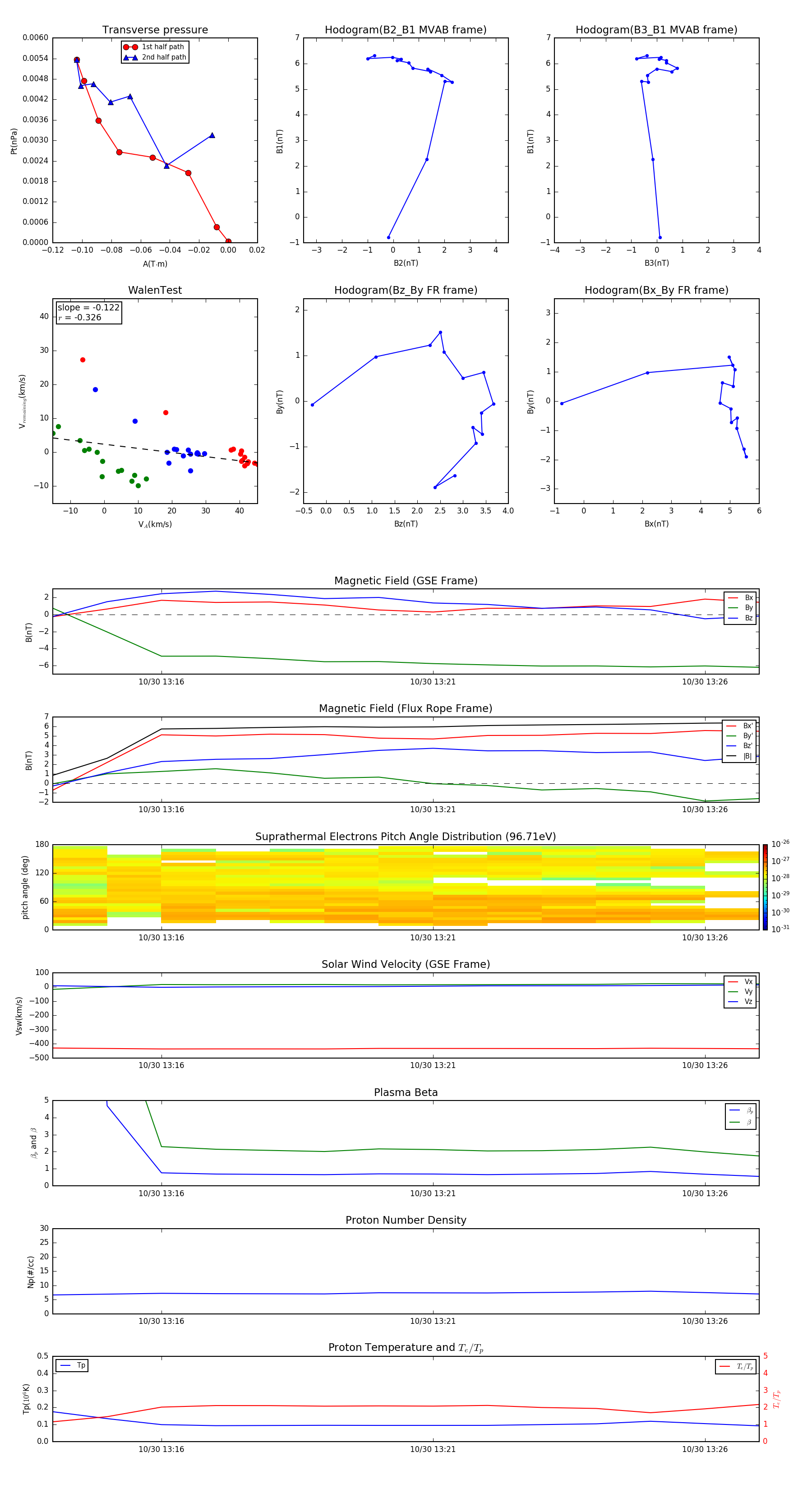
Task: Click the "Vsw(km/s)" y-axis label
Action: coord(18,1016)
